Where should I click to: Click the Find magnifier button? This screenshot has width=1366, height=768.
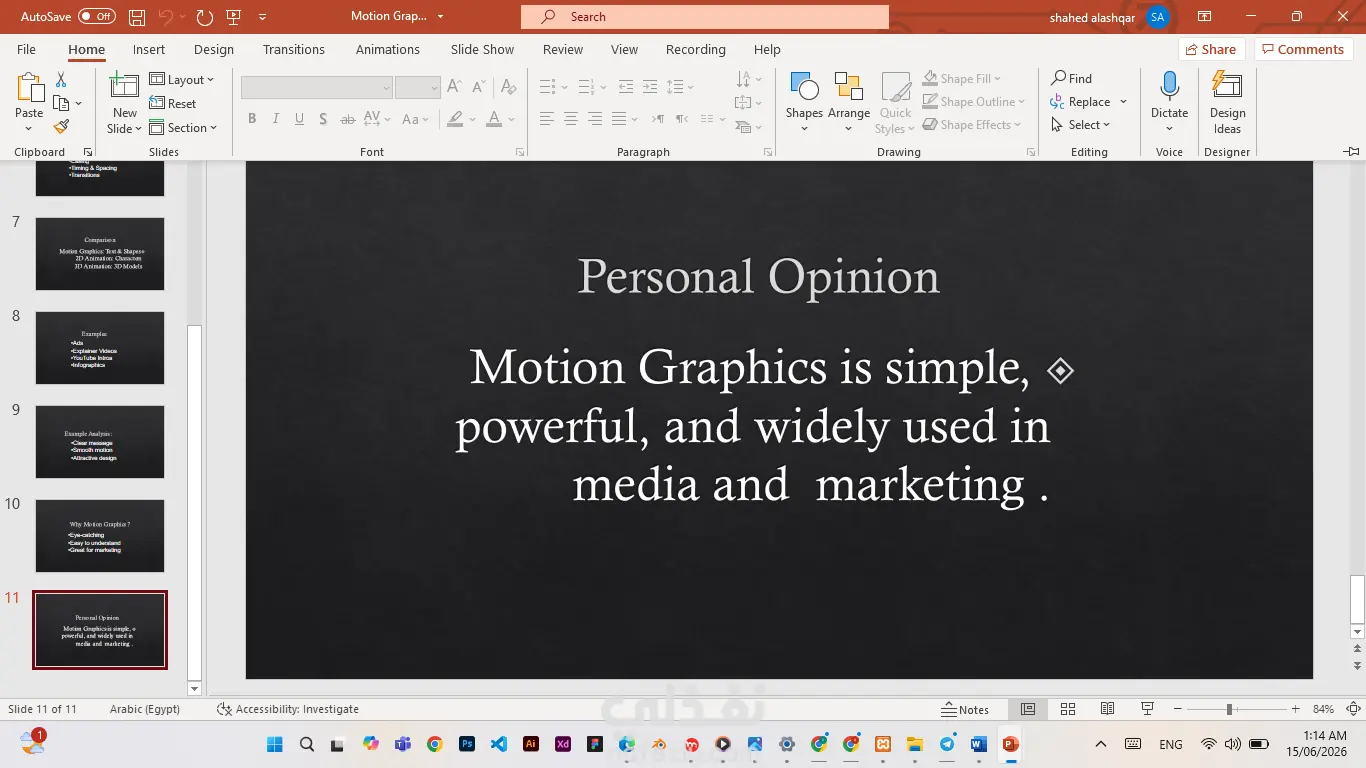pyautogui.click(x=1071, y=78)
